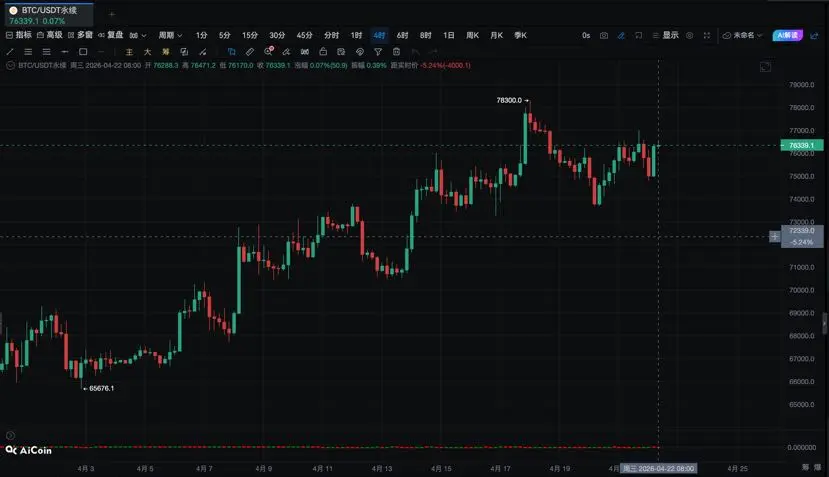Viewport: 829px width, 477px height.
Task: Expand chart pane with corner icon
Action: [765, 67]
